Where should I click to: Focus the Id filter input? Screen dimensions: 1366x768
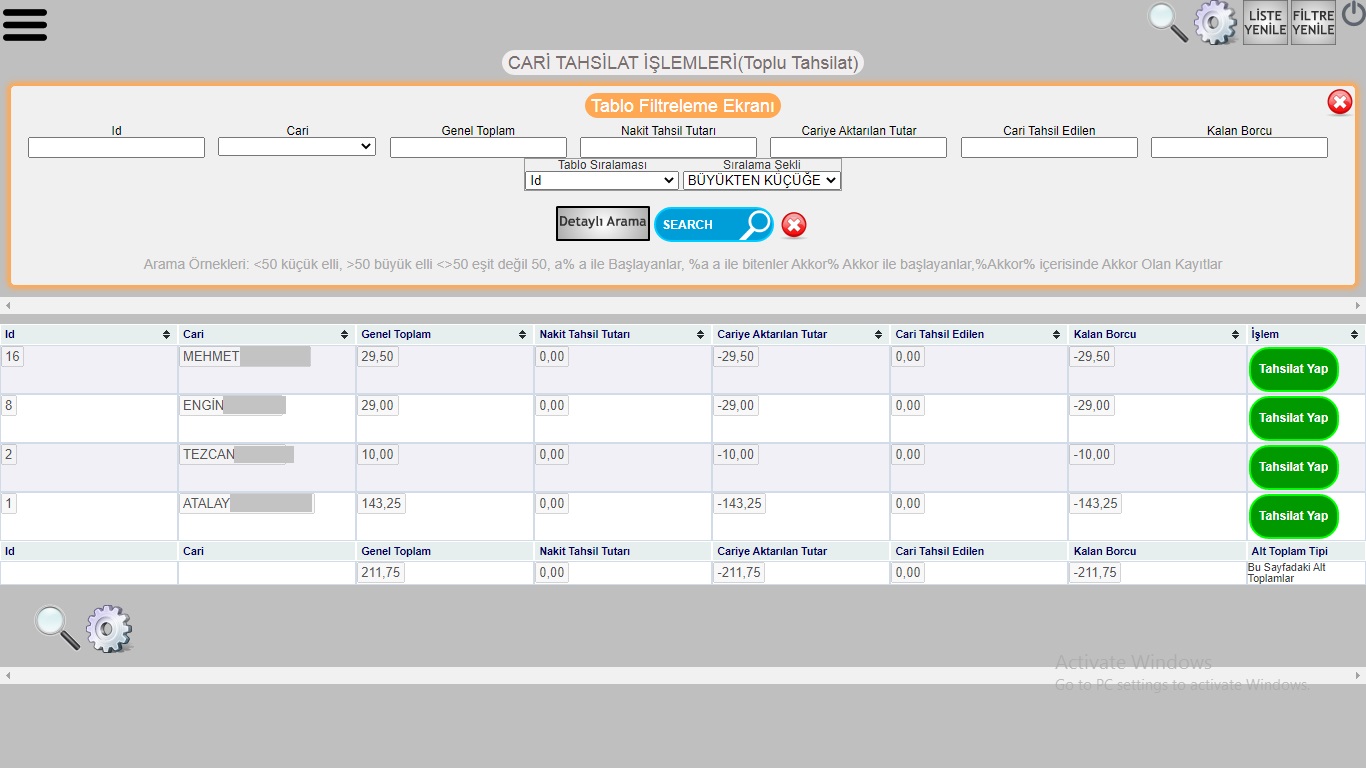[116, 147]
